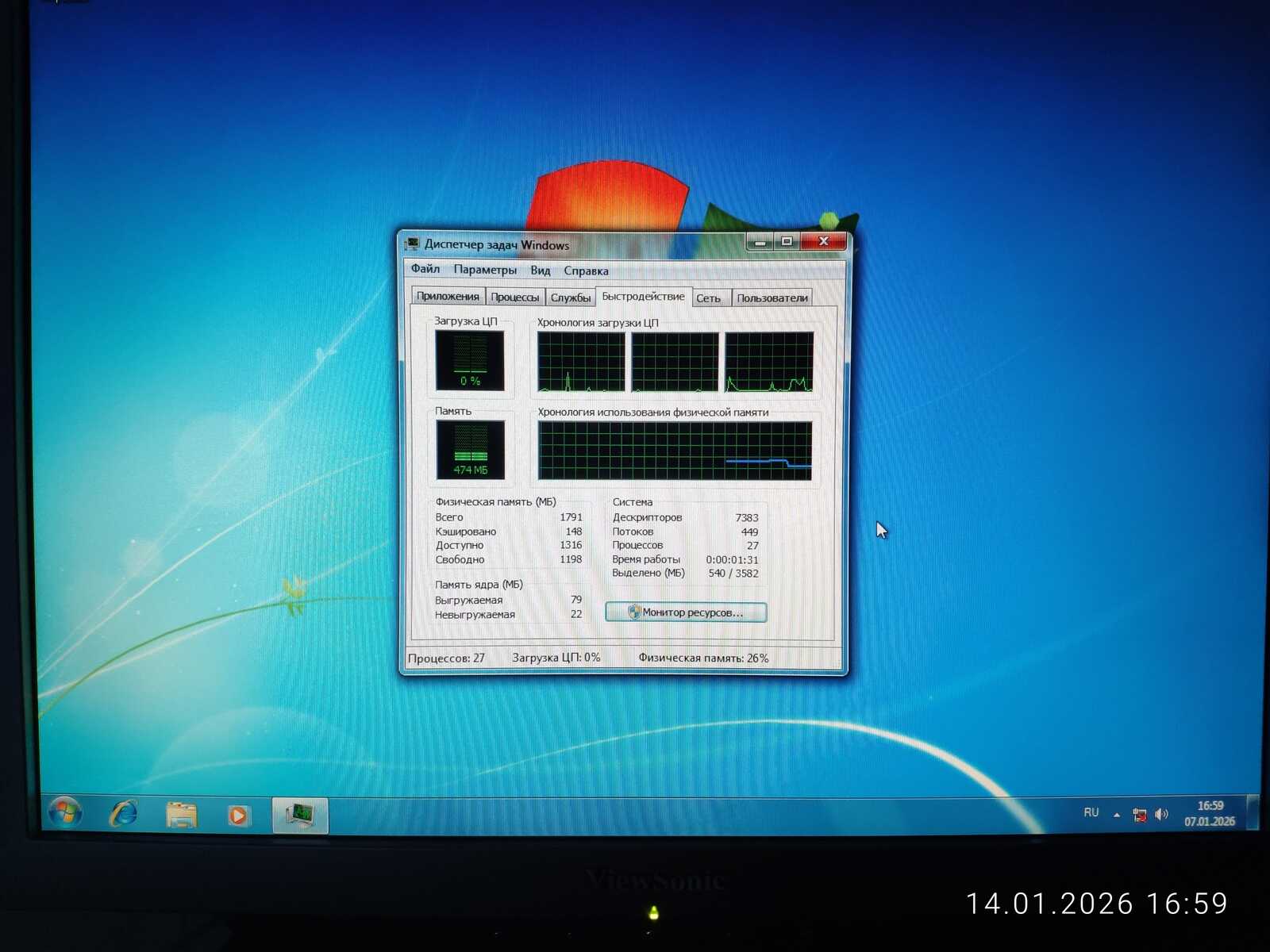Open the Windows Start menu orb
The width and height of the screenshot is (1270, 952).
[65, 812]
